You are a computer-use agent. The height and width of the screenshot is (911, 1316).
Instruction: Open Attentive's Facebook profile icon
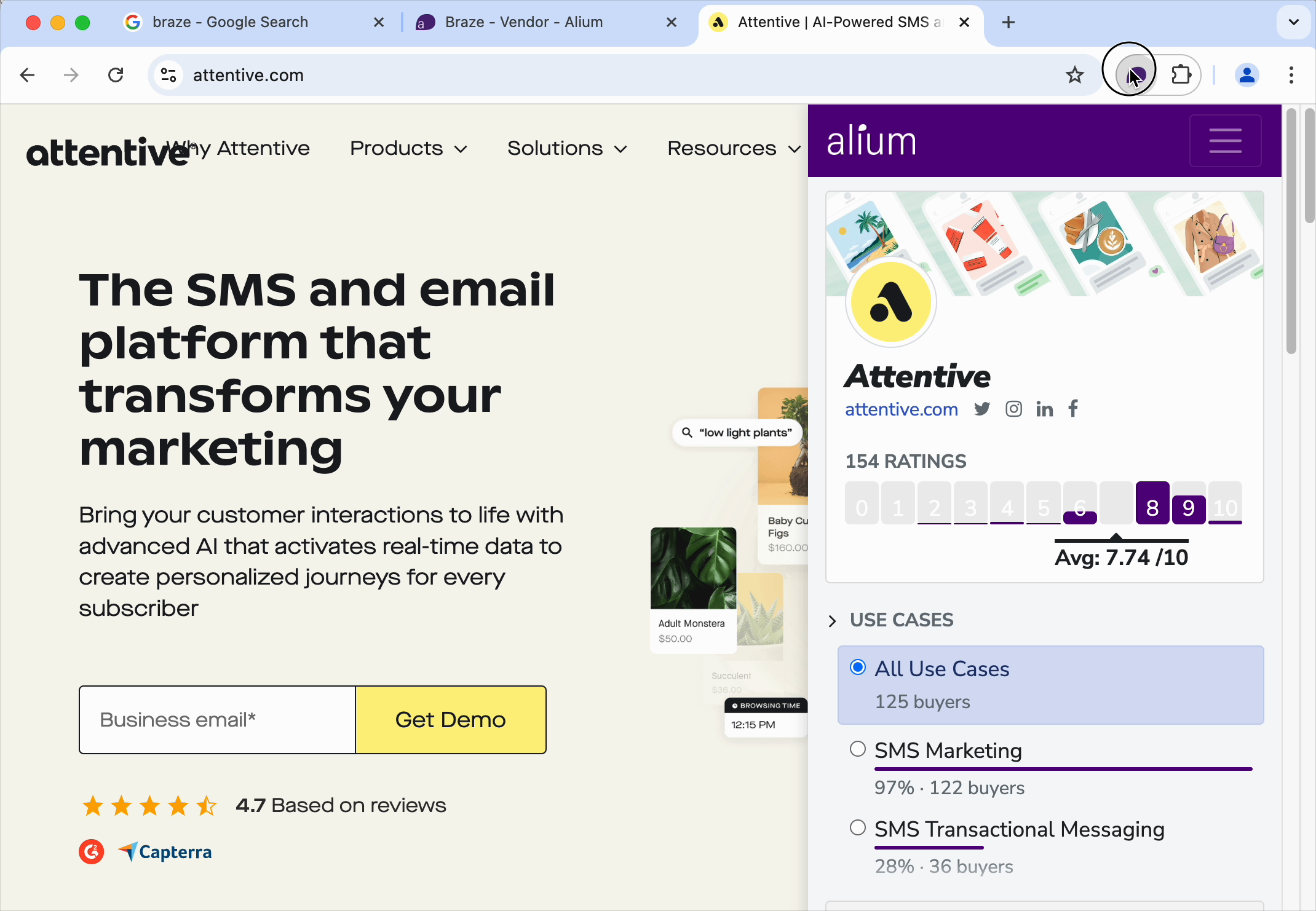click(1073, 409)
